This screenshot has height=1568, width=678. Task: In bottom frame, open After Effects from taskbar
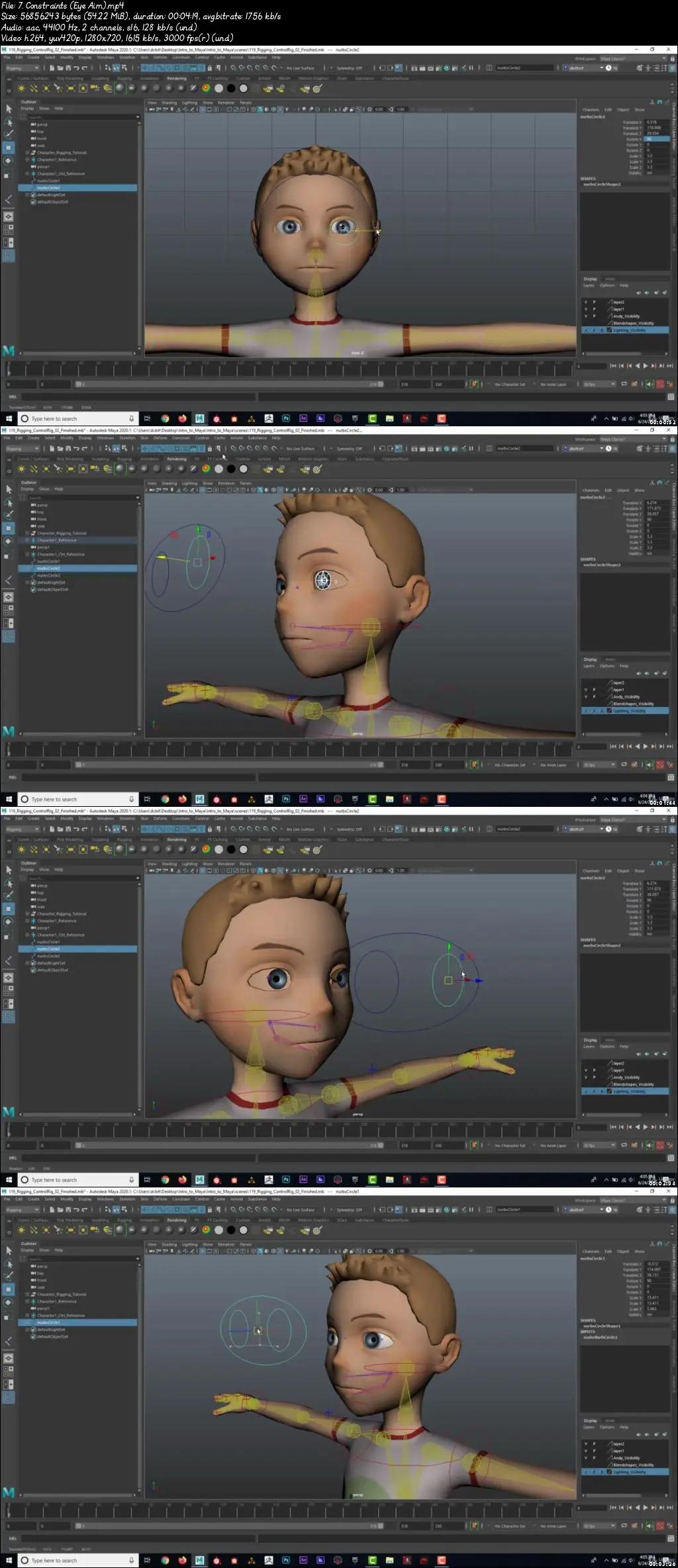(x=303, y=1560)
